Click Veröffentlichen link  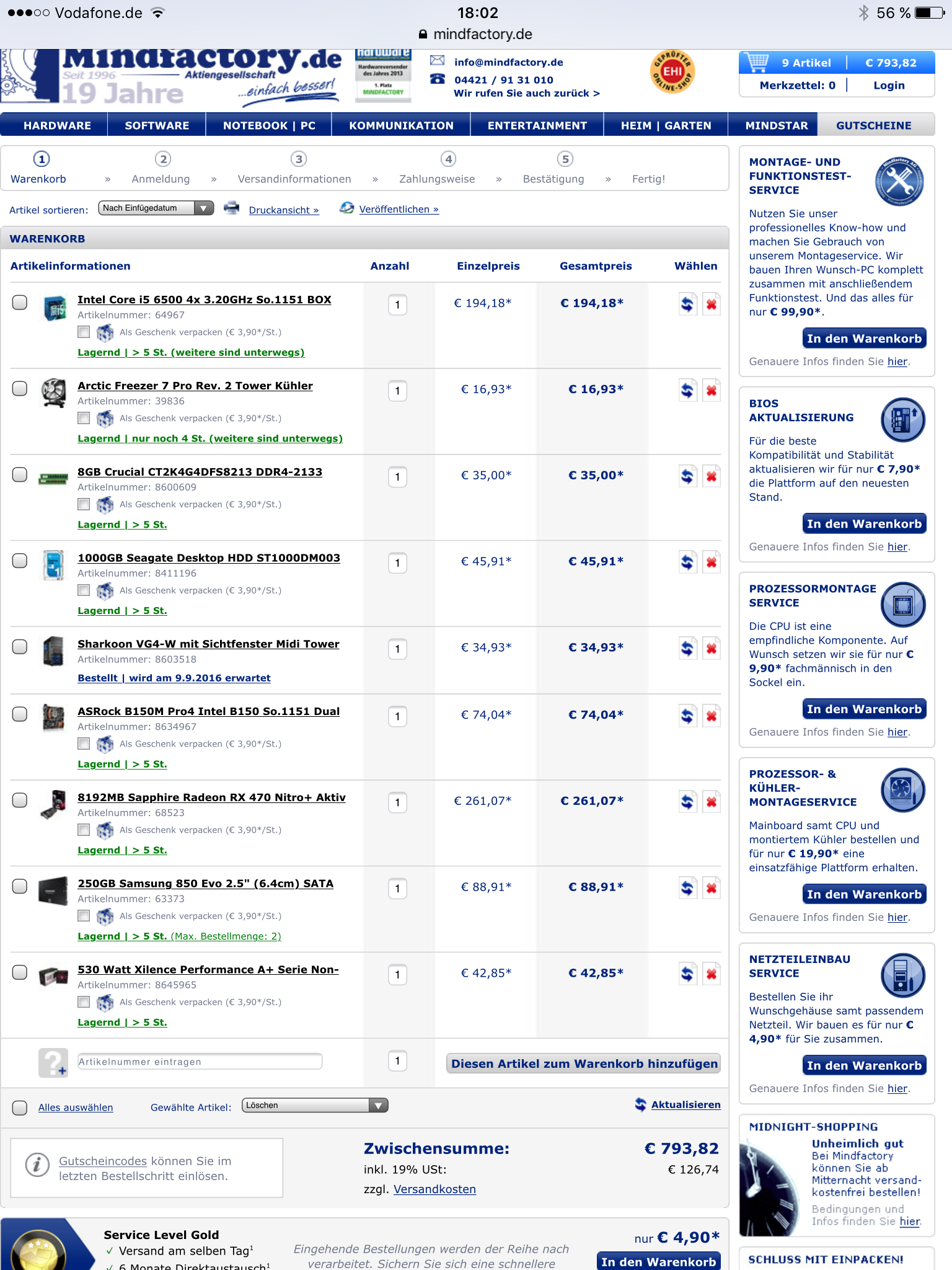click(399, 210)
